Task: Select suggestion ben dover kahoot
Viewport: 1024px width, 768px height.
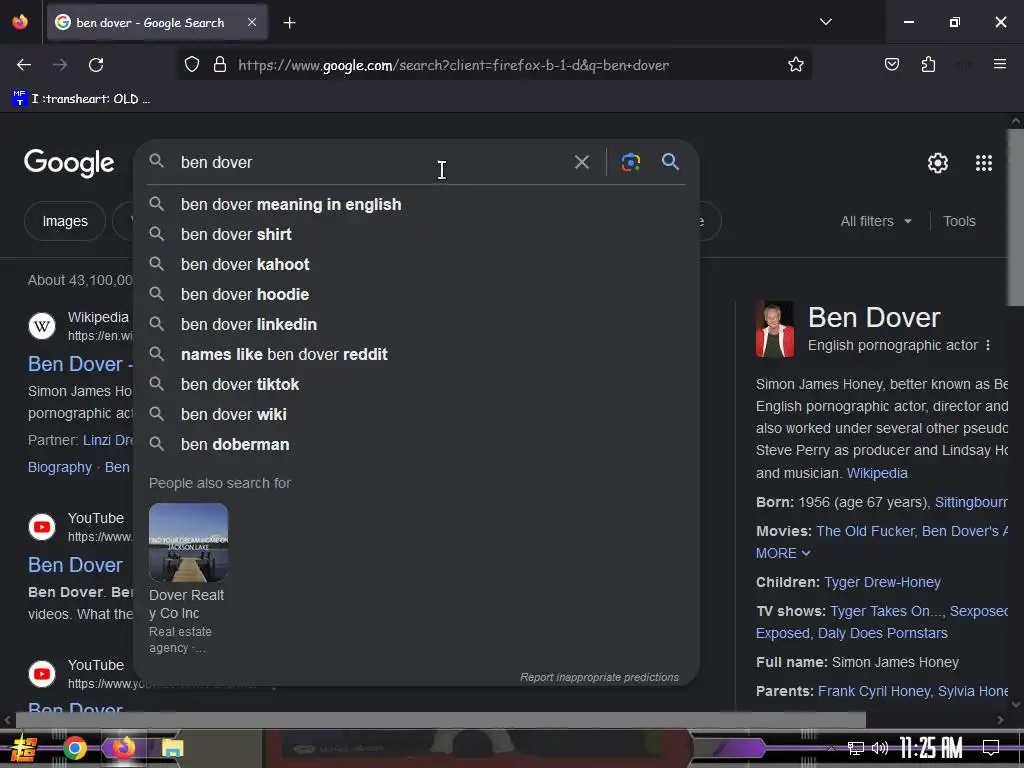Action: [417, 264]
